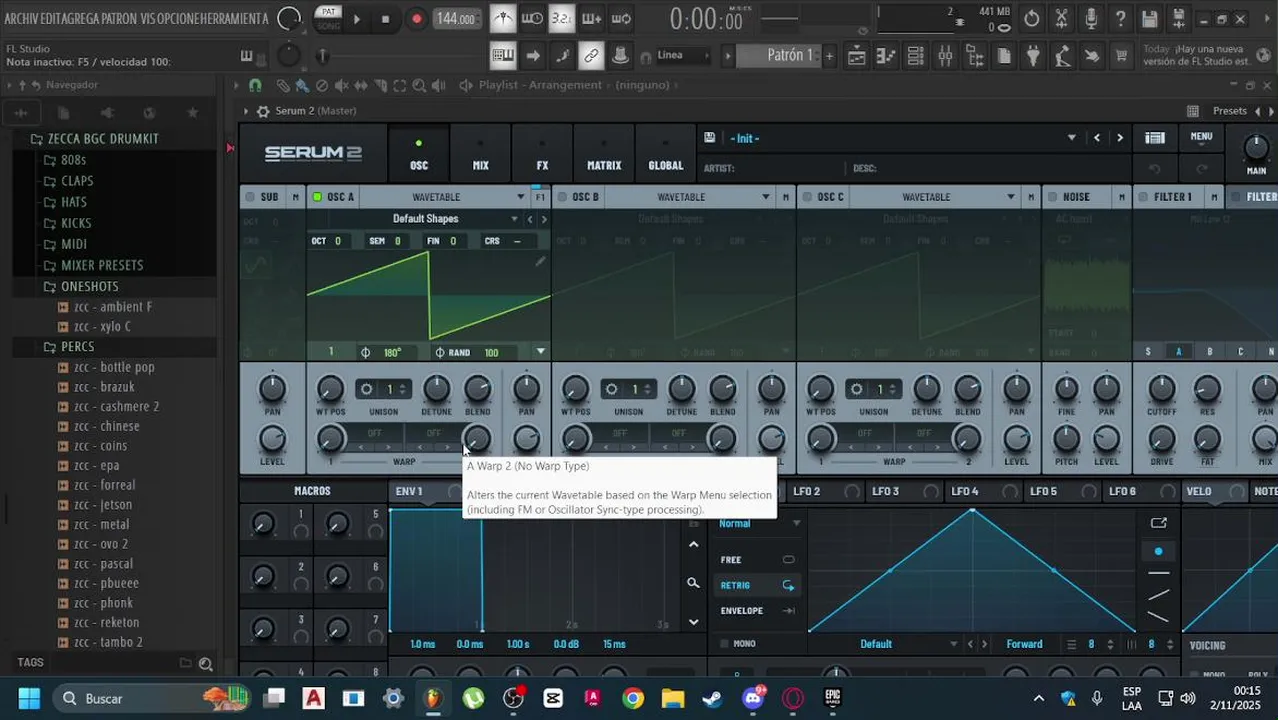
Task: Click the zoom magnifier icon in the Playlist toolbar
Action: [x=419, y=86]
